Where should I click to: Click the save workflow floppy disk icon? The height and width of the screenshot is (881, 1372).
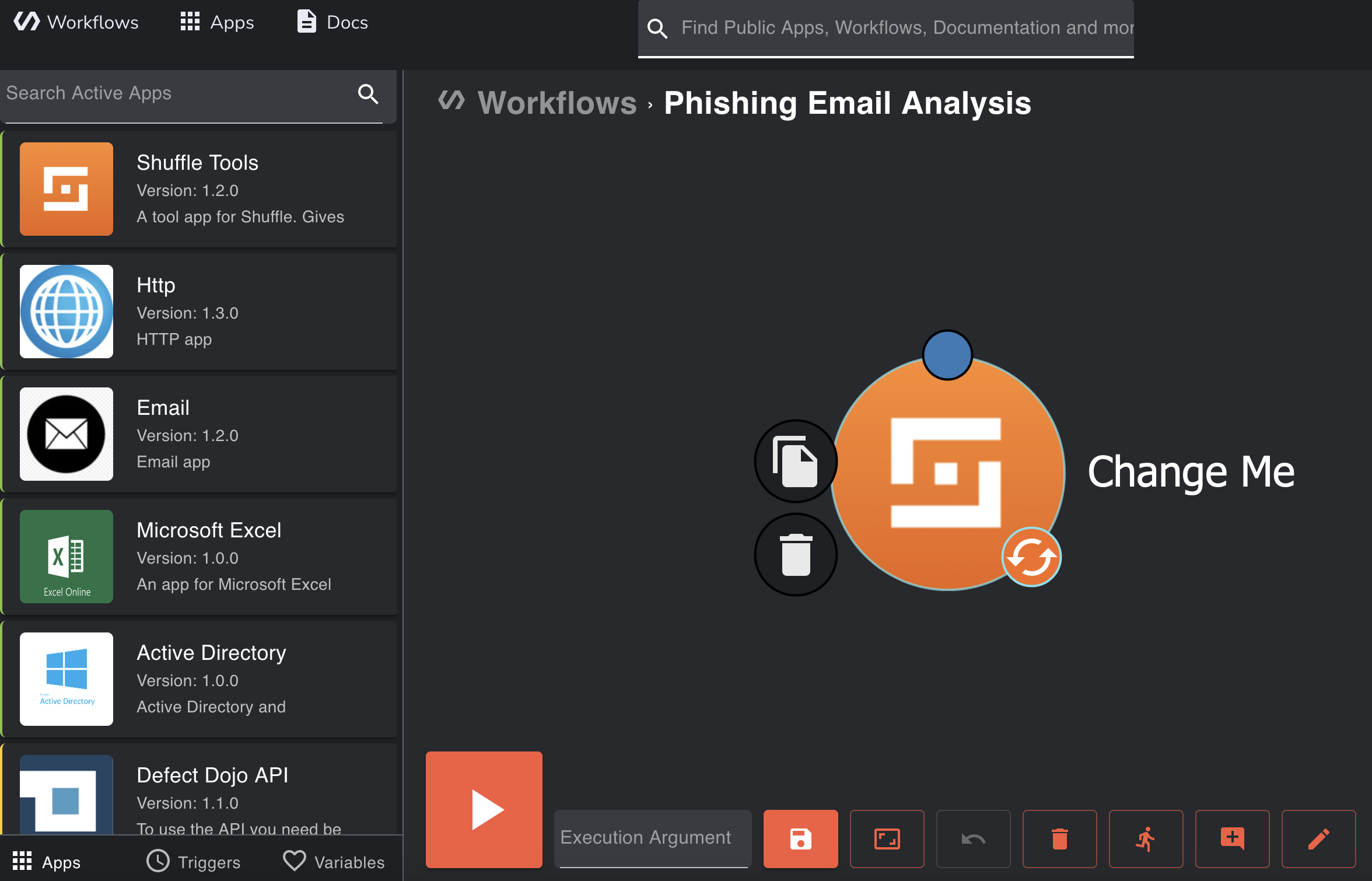click(800, 839)
